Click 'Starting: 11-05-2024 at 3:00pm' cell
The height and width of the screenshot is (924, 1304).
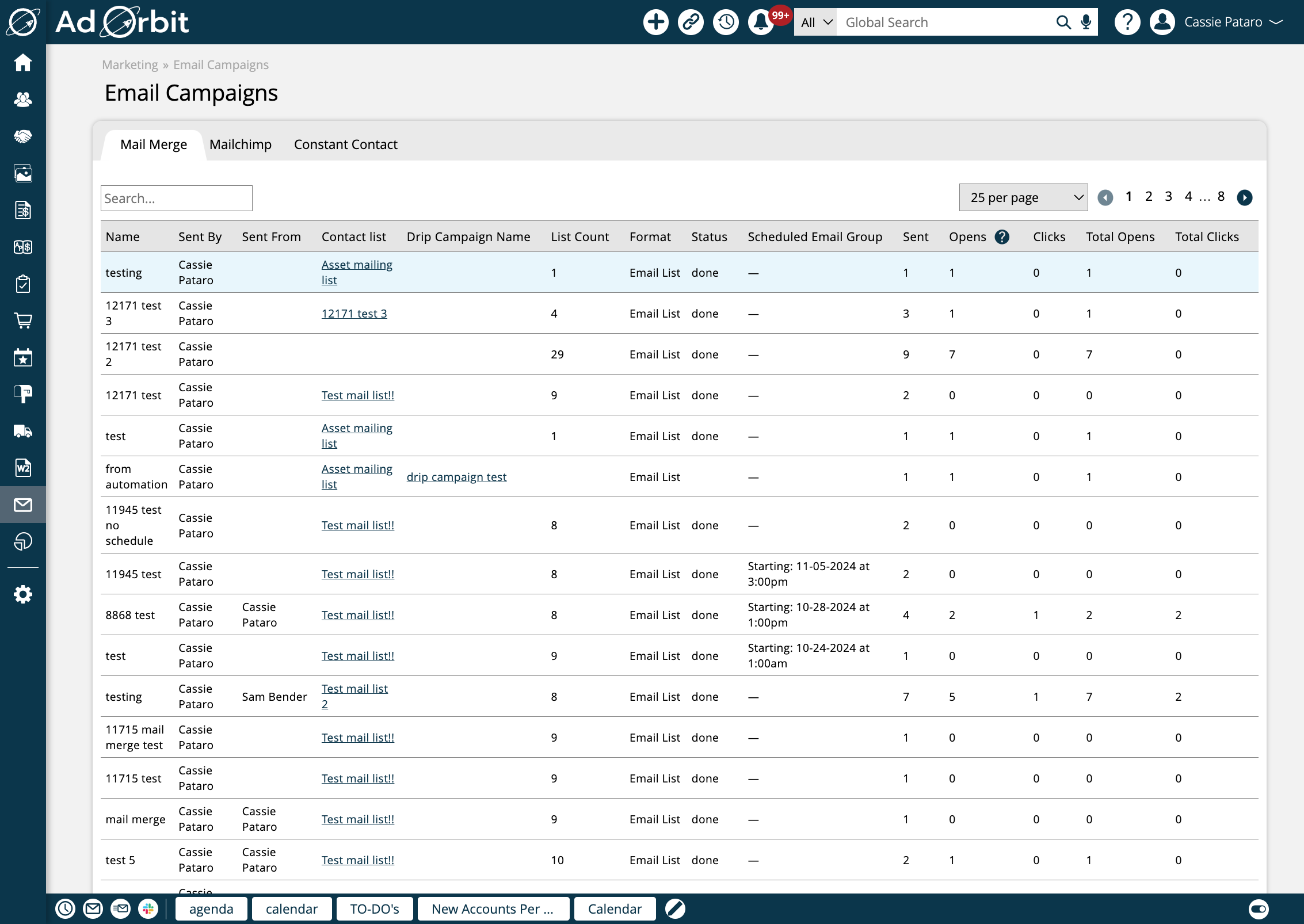click(x=809, y=574)
